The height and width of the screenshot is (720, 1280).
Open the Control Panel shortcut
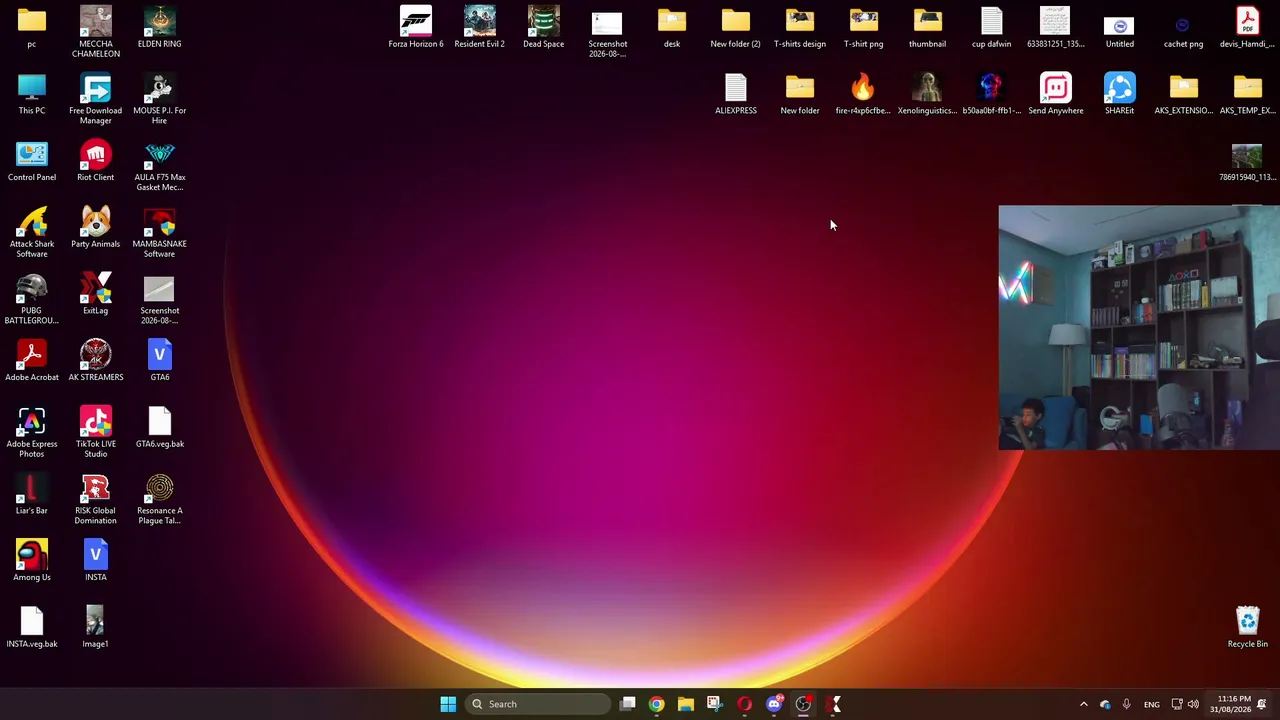[32, 162]
